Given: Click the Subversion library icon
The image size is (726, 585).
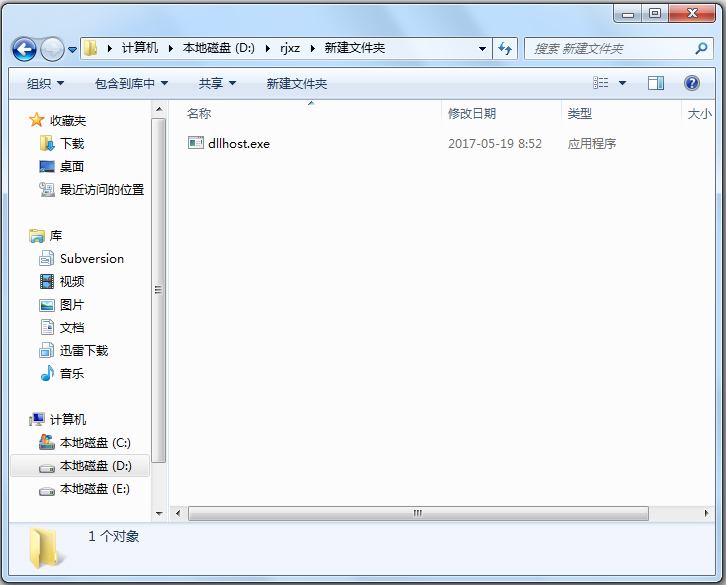Looking at the screenshot, I should 47,258.
